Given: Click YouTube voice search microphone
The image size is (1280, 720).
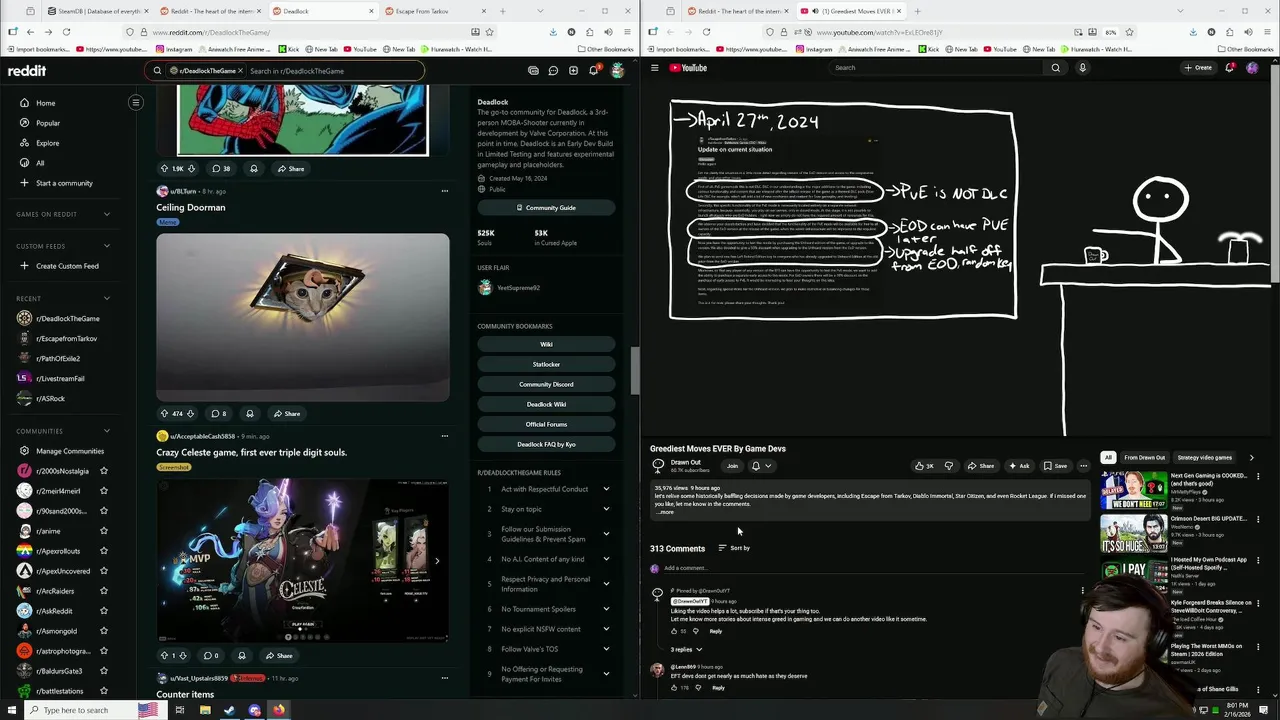Looking at the screenshot, I should click(1082, 68).
